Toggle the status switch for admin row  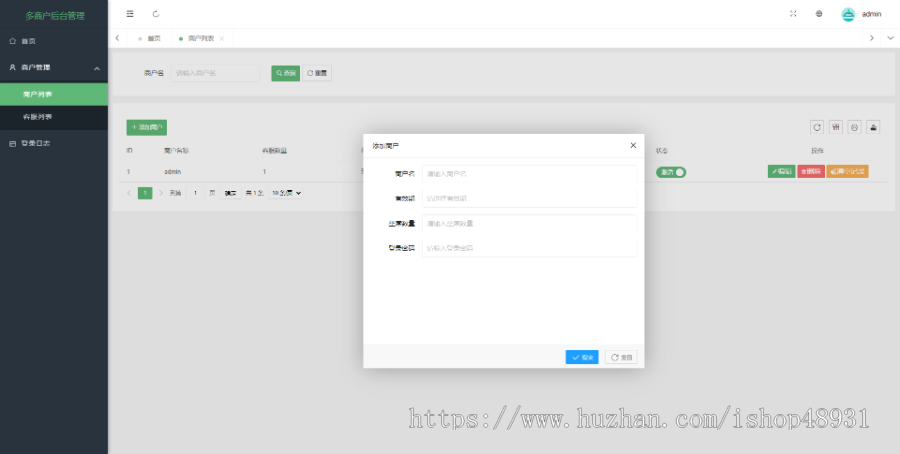(x=671, y=172)
